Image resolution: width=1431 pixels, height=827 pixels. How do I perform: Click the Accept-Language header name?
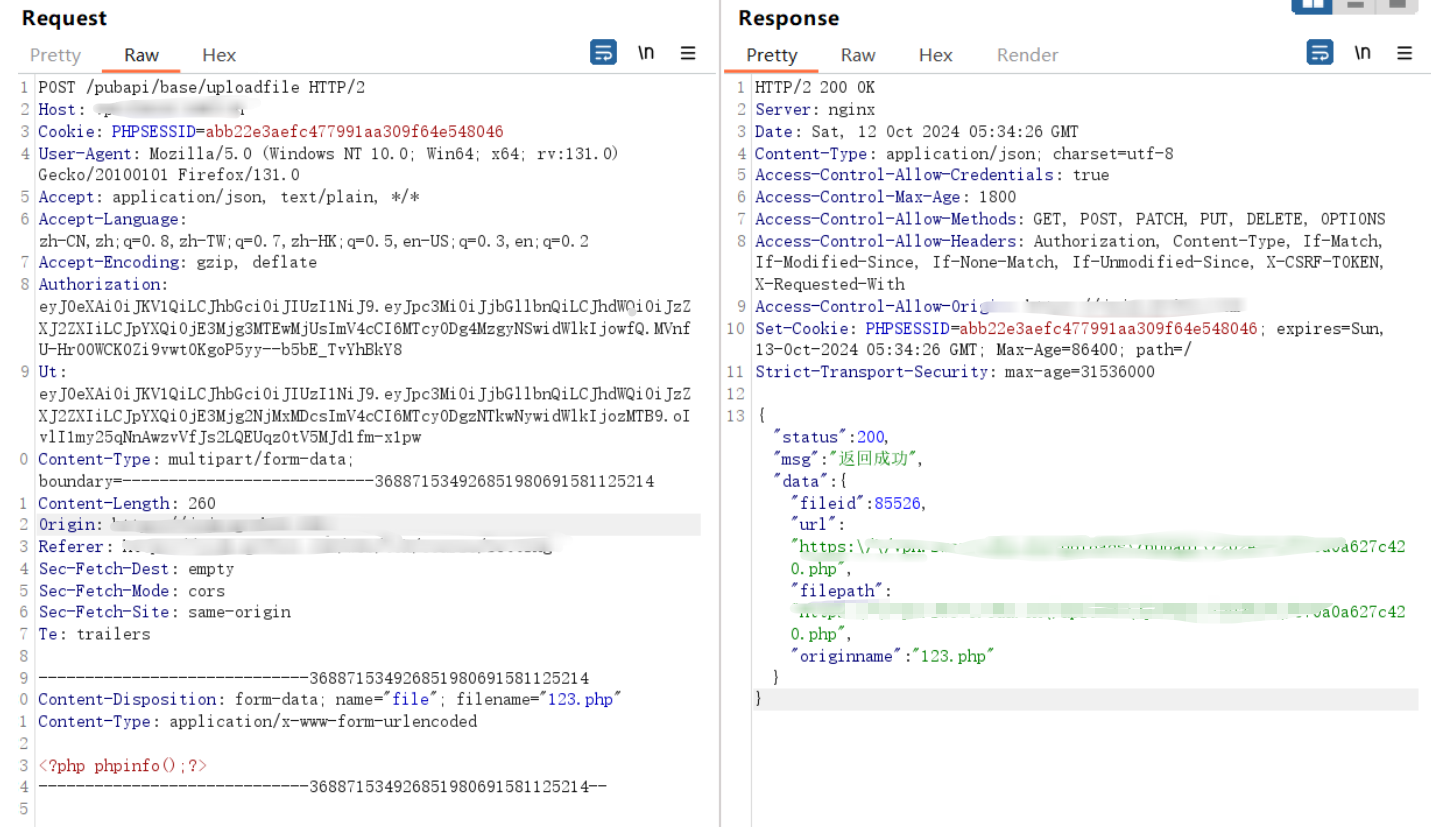tap(111, 219)
